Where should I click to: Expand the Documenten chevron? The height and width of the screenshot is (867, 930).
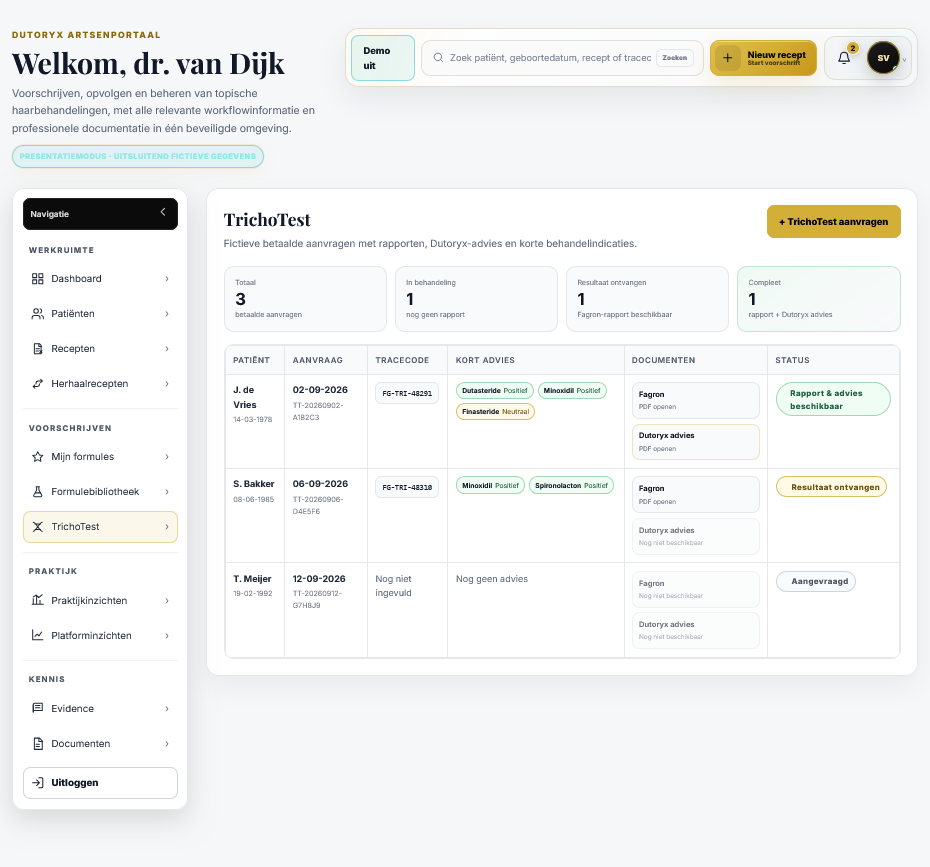click(x=167, y=744)
